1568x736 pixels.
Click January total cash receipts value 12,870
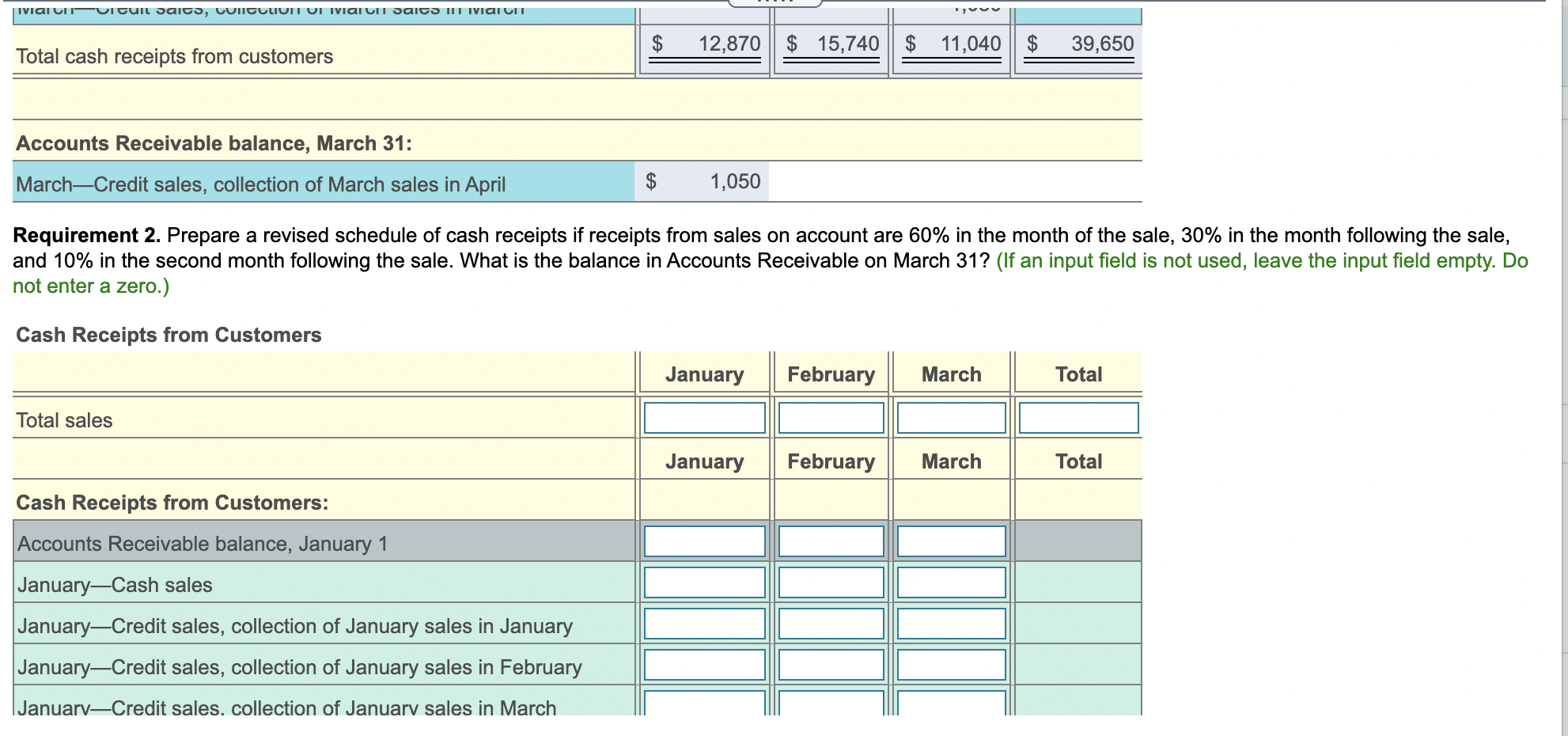(x=729, y=44)
